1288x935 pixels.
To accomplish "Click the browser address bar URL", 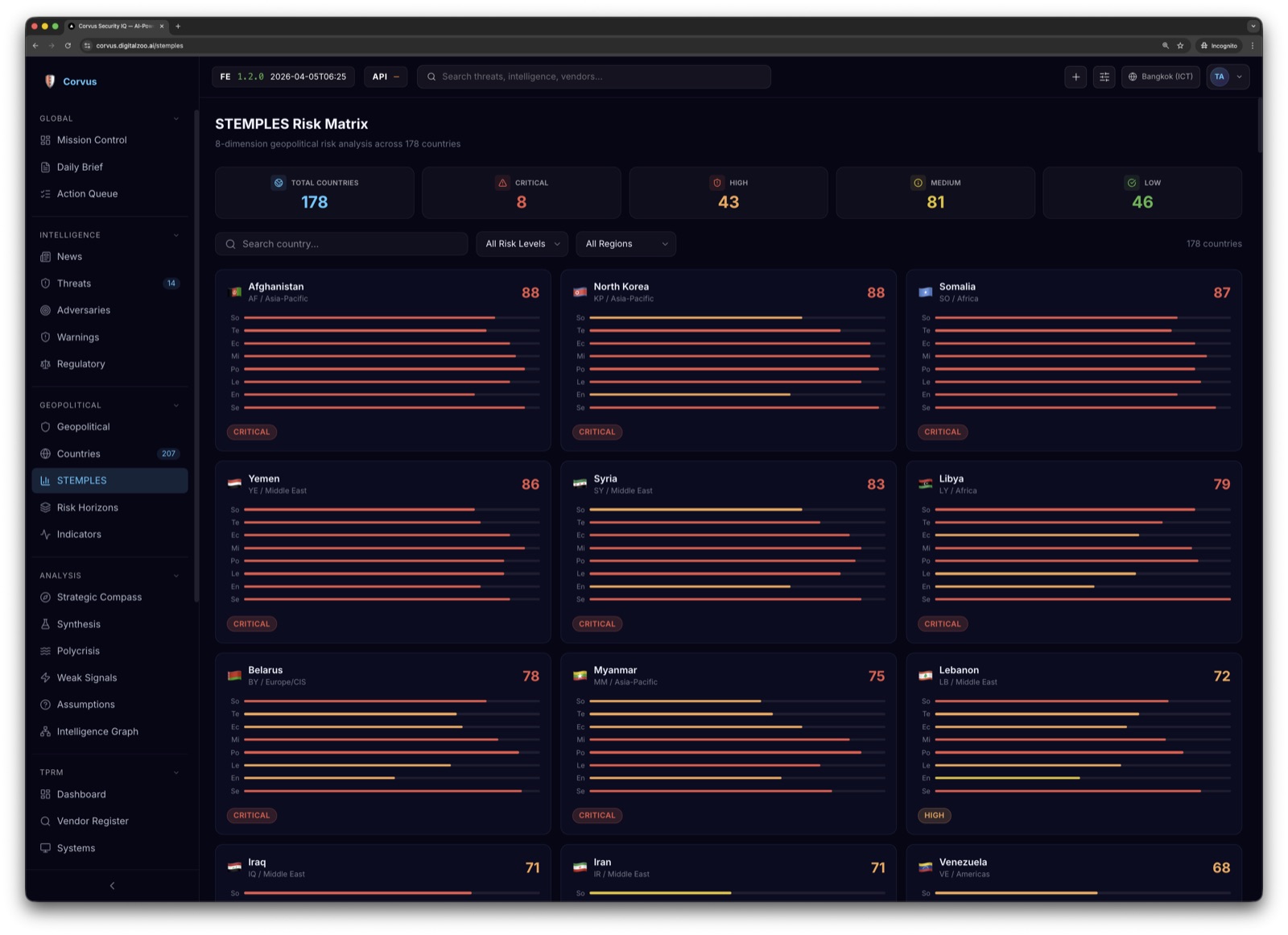I will pos(140,46).
